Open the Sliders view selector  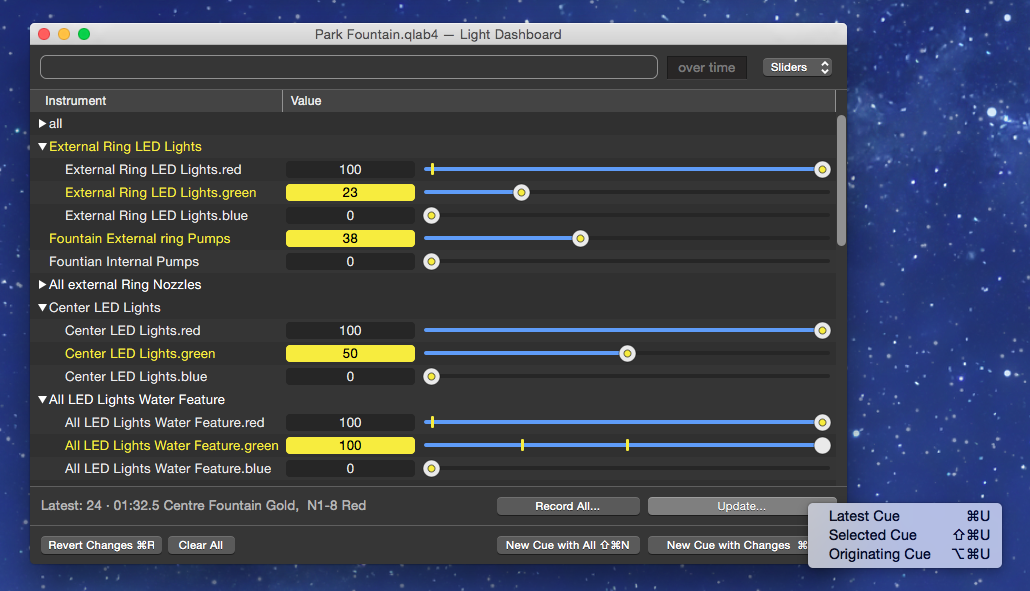tap(797, 67)
